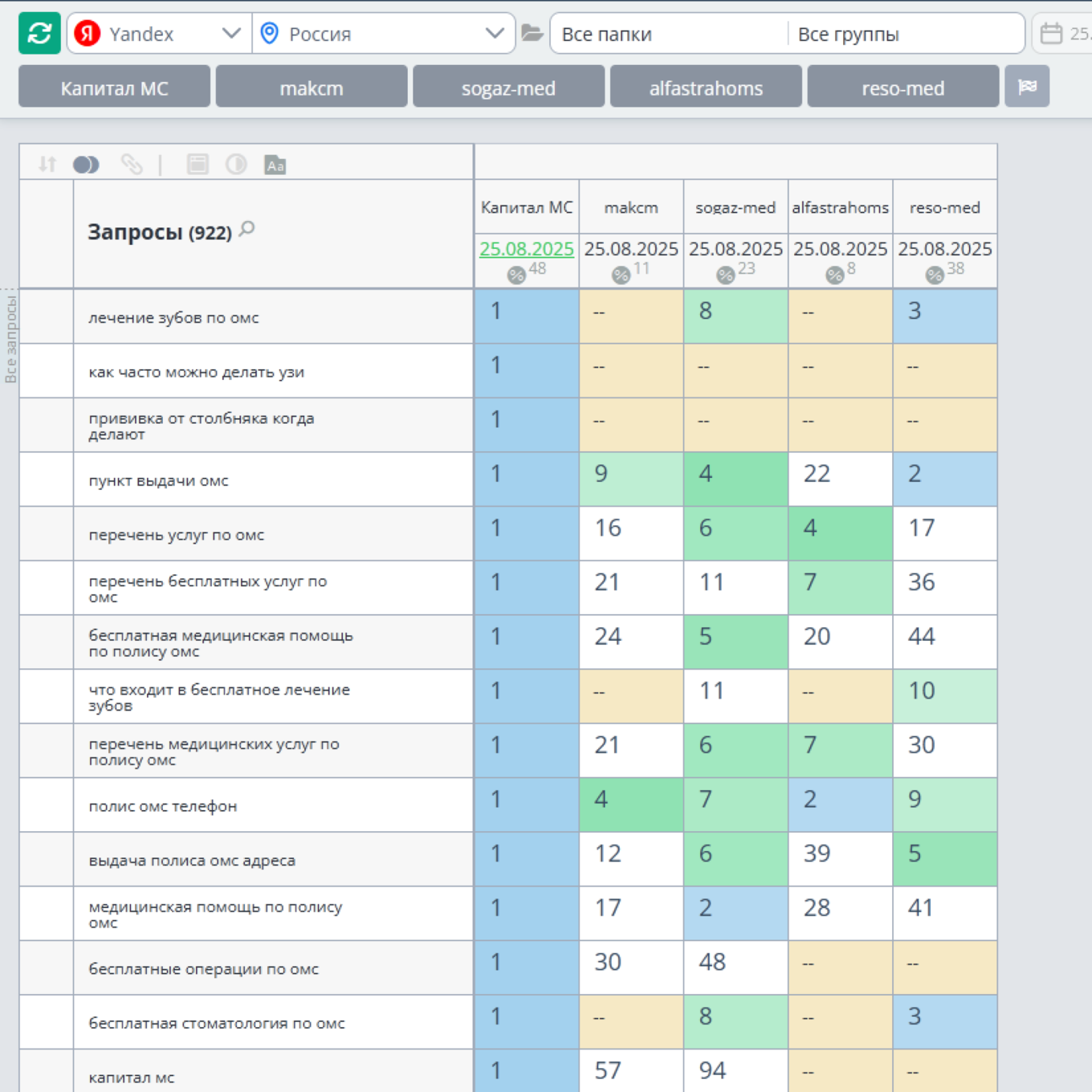Image resolution: width=1092 pixels, height=1092 pixels.
Task: Click the green 25.08.2025 date link
Action: 527,249
